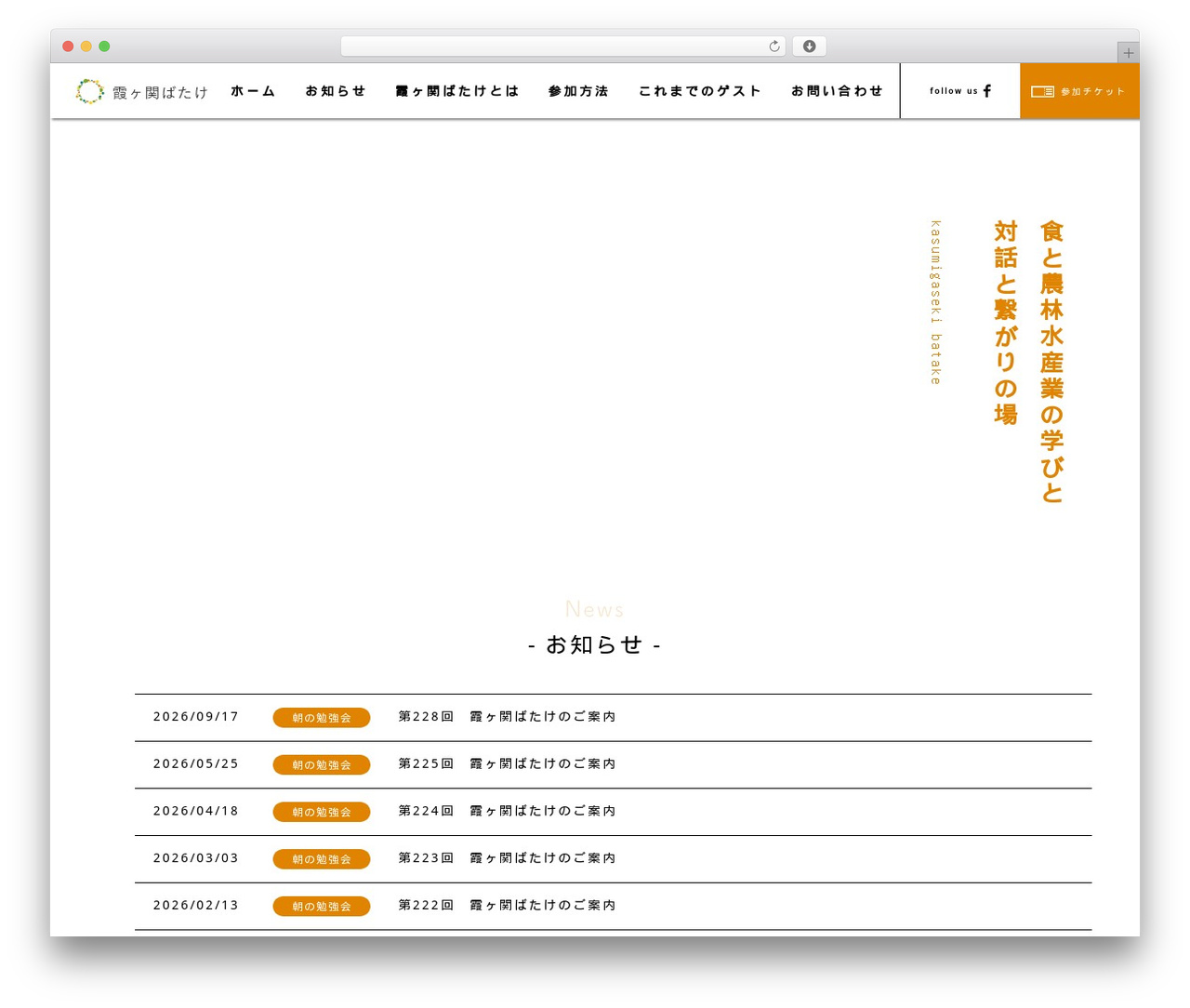Click the 対話と繋がりの場 vertical headline
This screenshot has height=1008, width=1190.
pos(1006,323)
